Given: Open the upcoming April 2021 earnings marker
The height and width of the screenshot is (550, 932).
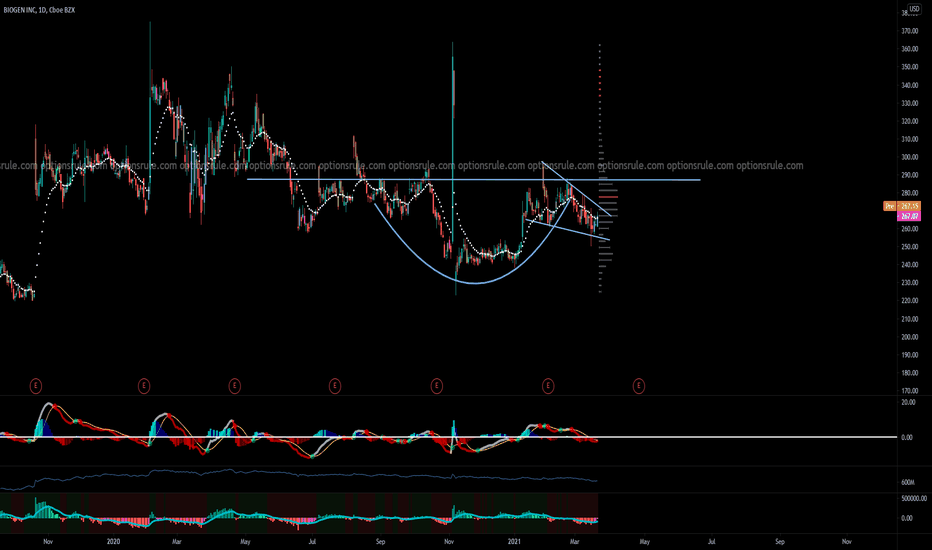Looking at the screenshot, I should 638,386.
